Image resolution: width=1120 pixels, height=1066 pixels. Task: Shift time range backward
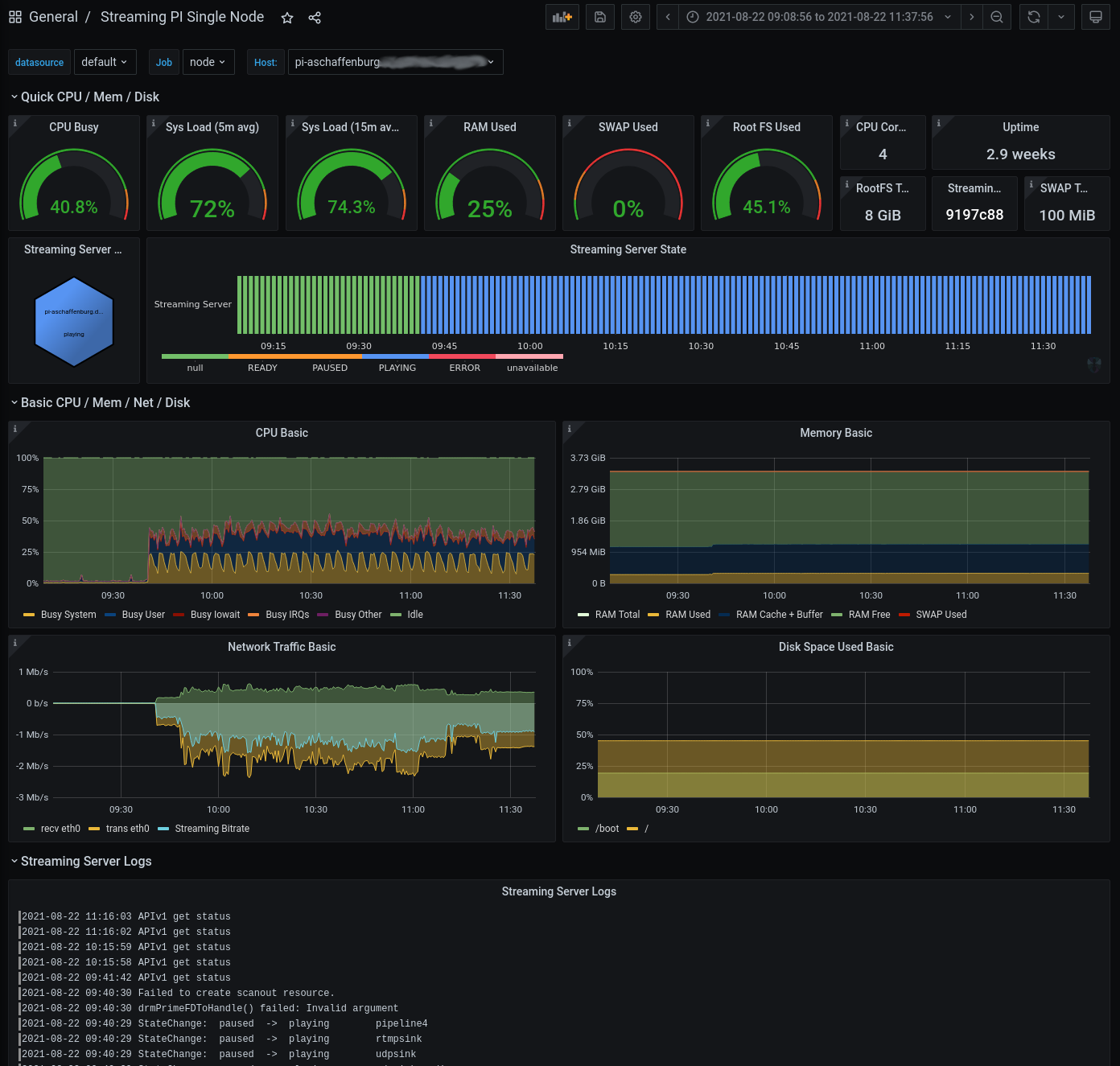(x=668, y=17)
